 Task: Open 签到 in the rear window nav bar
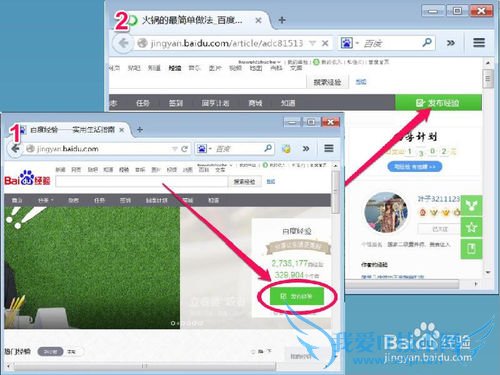176,103
